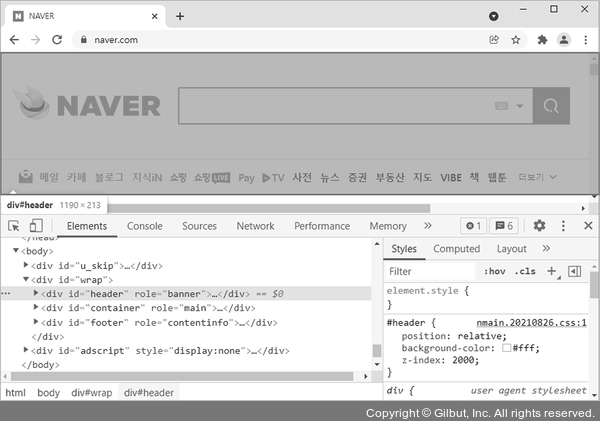Expand the div id="container" node

pos(36,307)
